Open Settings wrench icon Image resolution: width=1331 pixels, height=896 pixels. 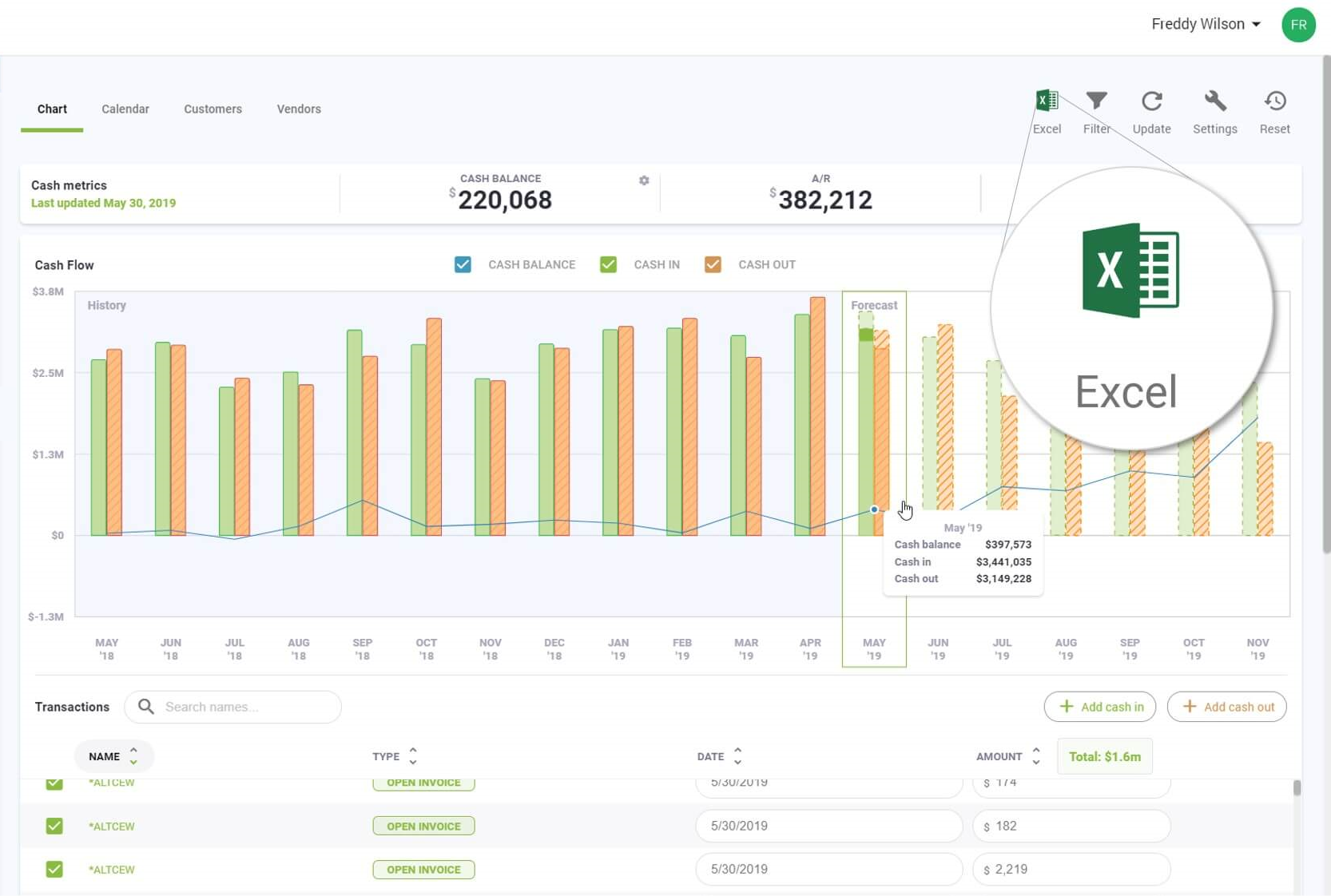coord(1214,101)
